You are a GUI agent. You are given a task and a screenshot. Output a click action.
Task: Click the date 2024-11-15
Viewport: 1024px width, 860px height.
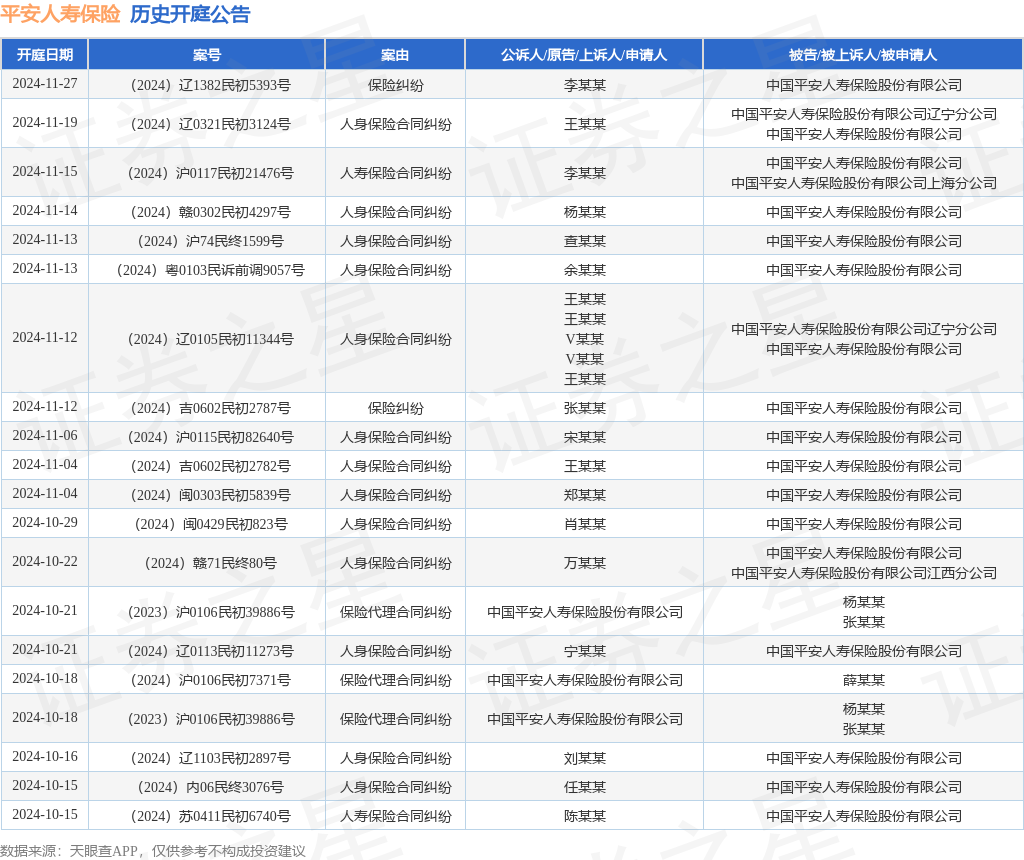[44, 171]
